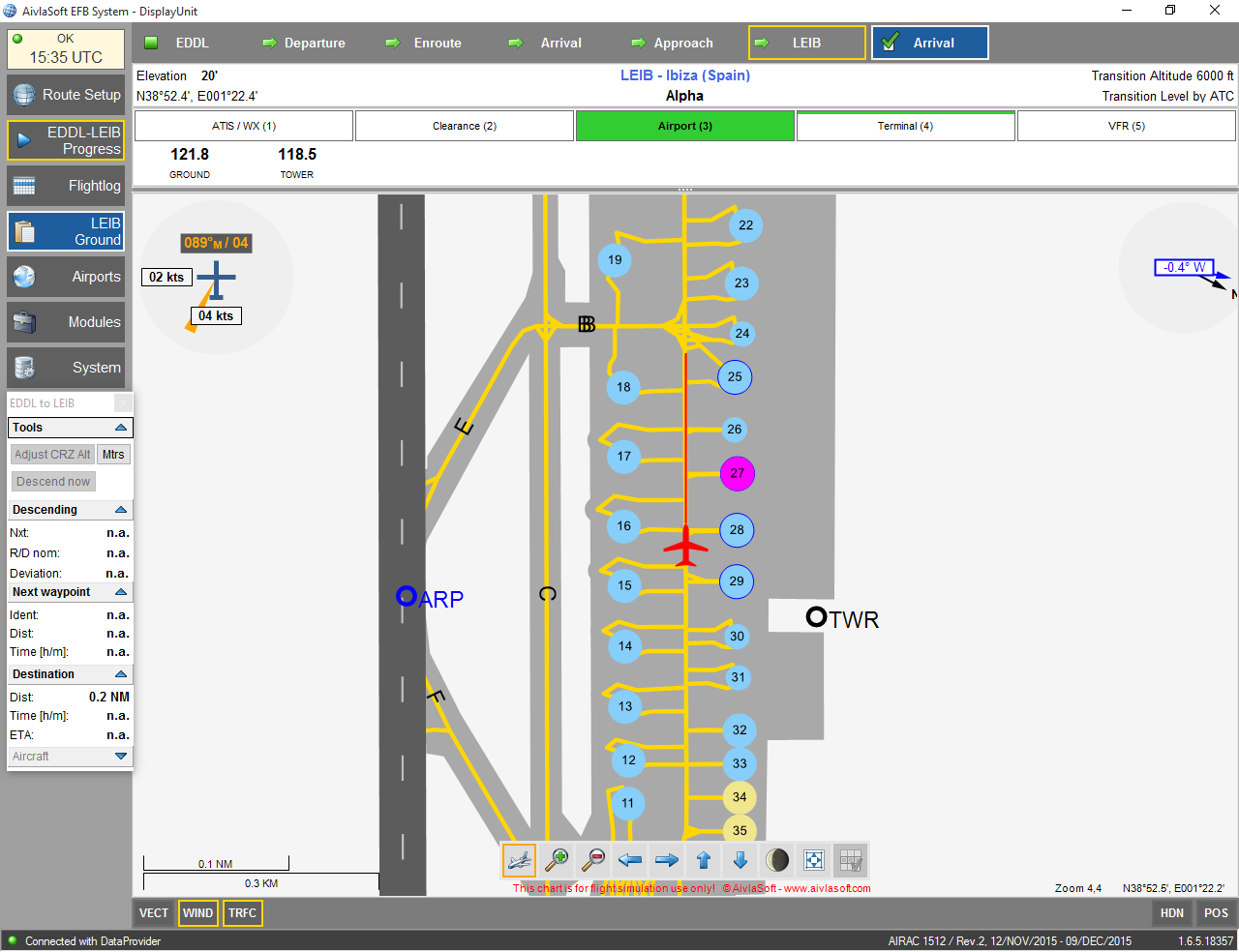Image resolution: width=1239 pixels, height=952 pixels.
Task: Open Route Setup from the sidebar
Action: 66,95
